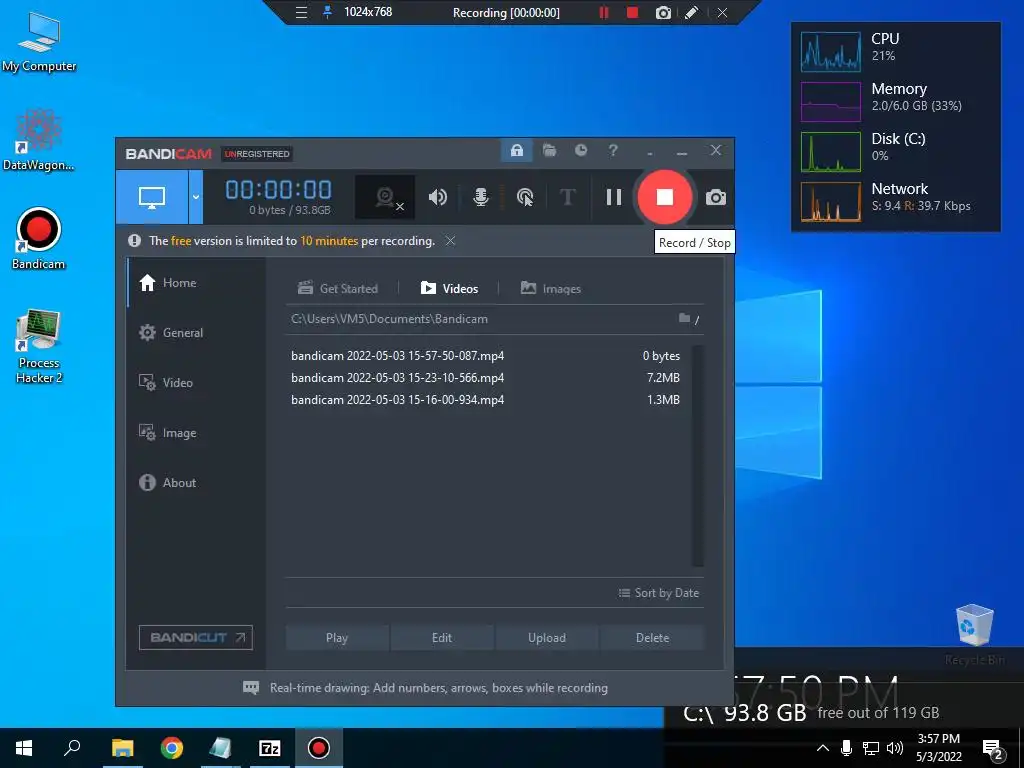
Task: Show hidden system tray icons chevron
Action: (x=823, y=748)
